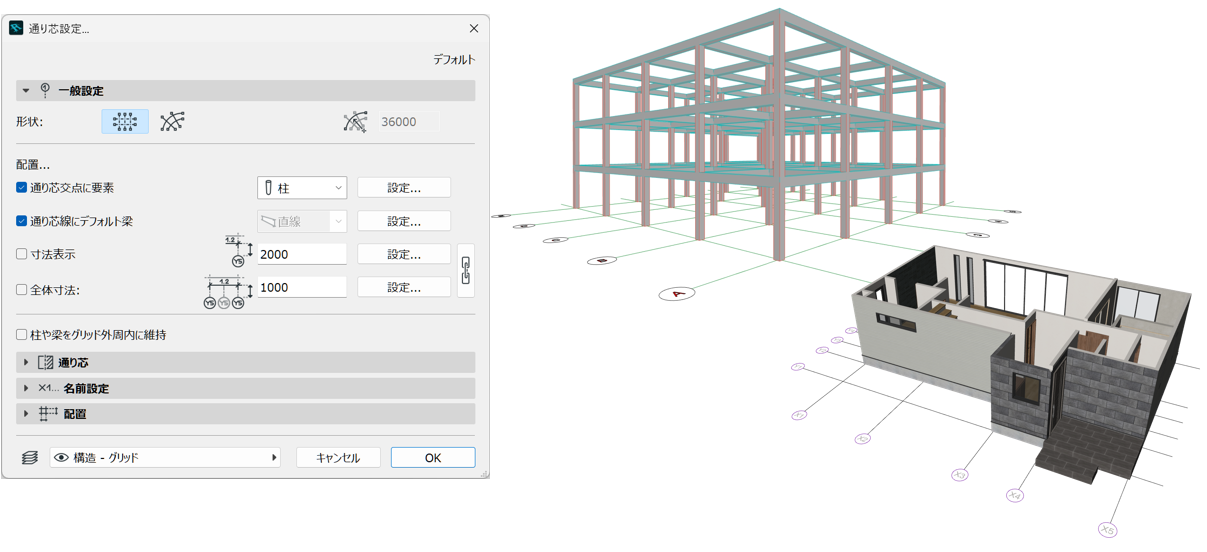
Task: Click the 一般設定 section icon
Action: tap(45, 91)
